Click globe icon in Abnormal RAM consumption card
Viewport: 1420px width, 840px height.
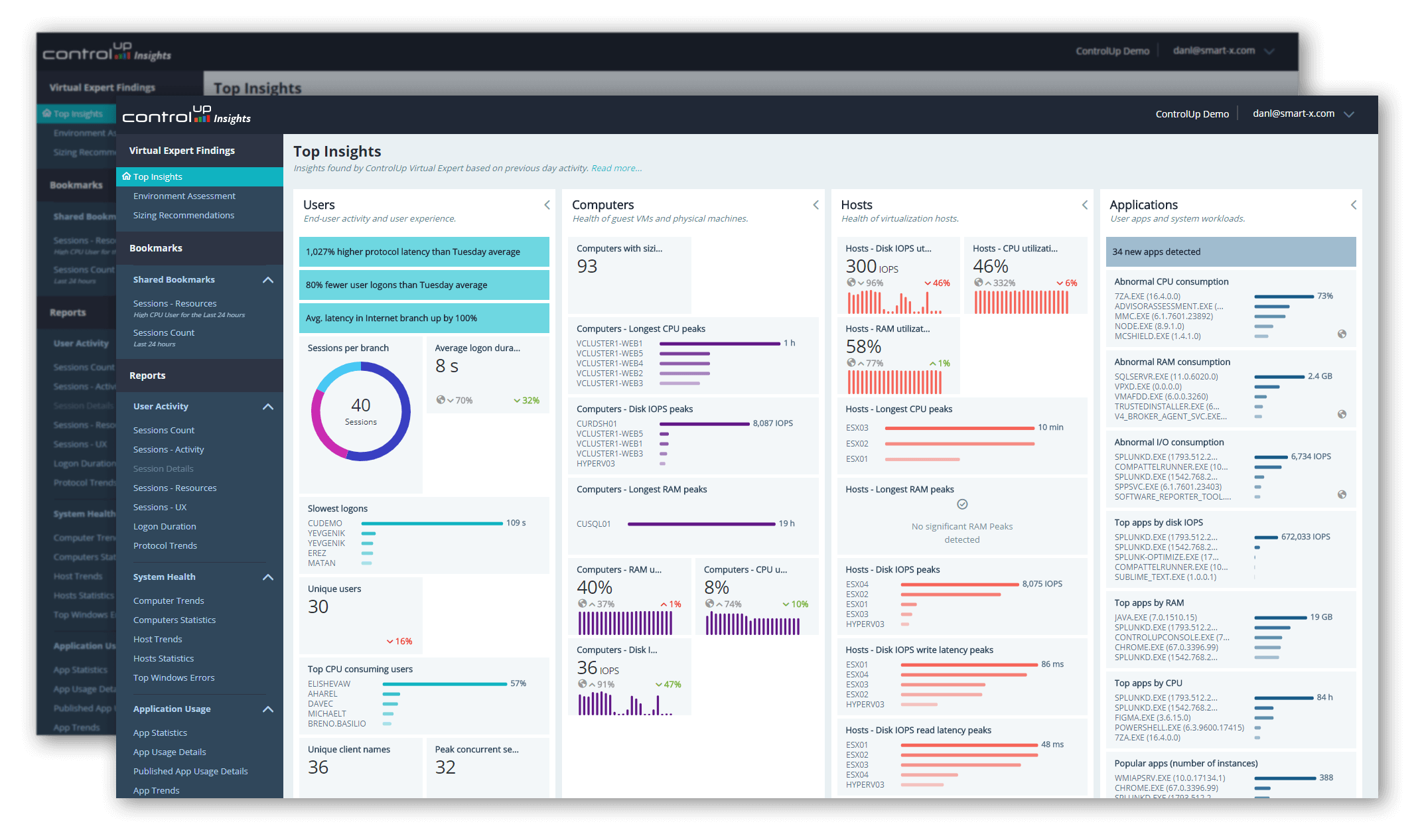click(x=1342, y=414)
